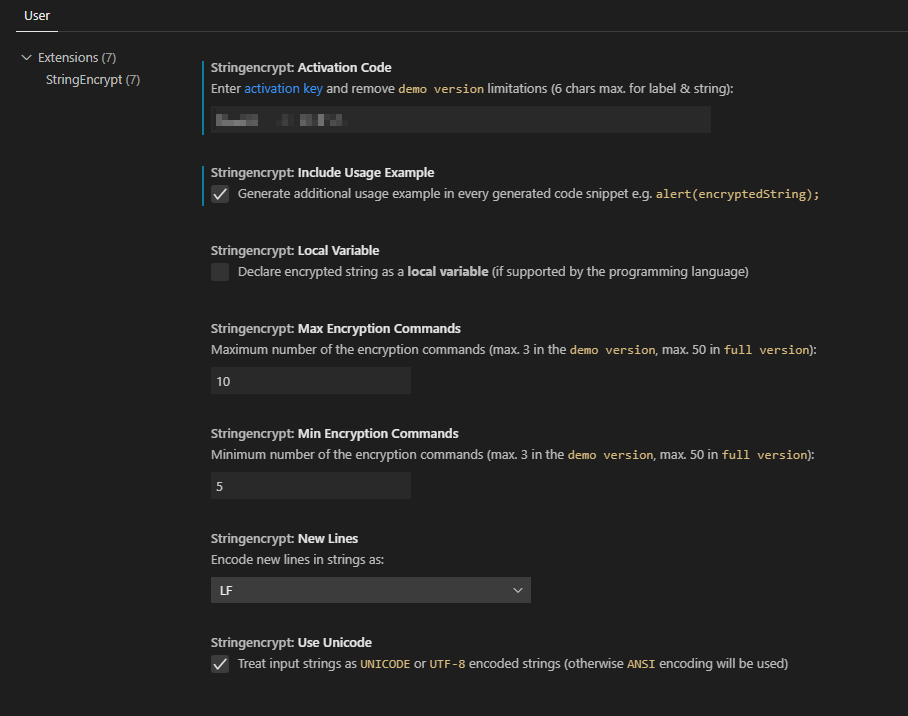Click the Declare encrypted string description text
The width and height of the screenshot is (908, 716).
tap(493, 272)
